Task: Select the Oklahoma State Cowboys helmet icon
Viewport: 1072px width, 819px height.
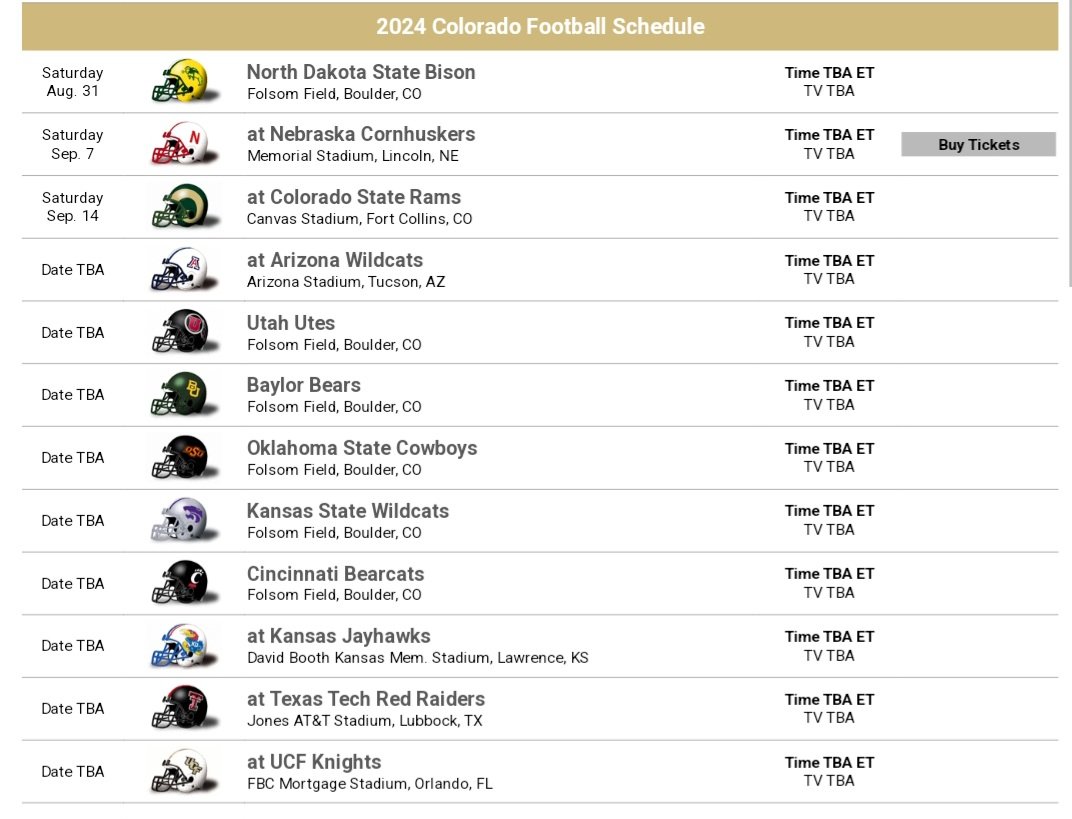Action: coord(183,457)
